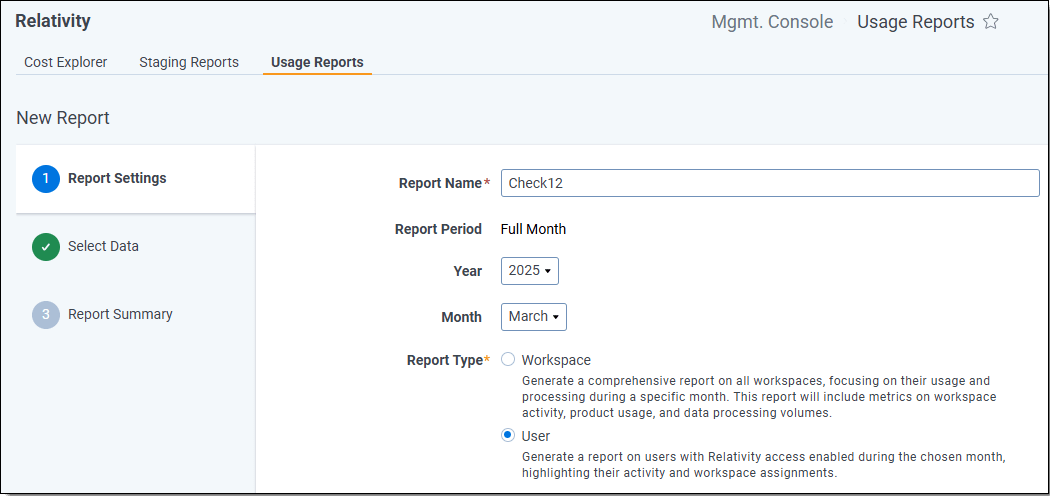Click the Relativity logo text
This screenshot has height=496, width=1050.
53,21
